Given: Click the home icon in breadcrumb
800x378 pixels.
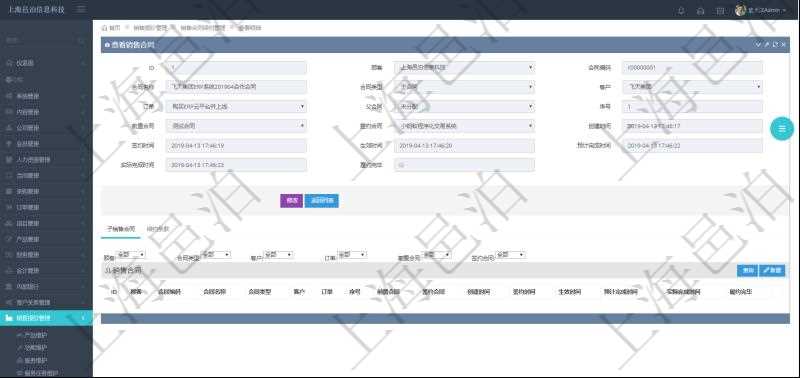Looking at the screenshot, I should pyautogui.click(x=105, y=28).
